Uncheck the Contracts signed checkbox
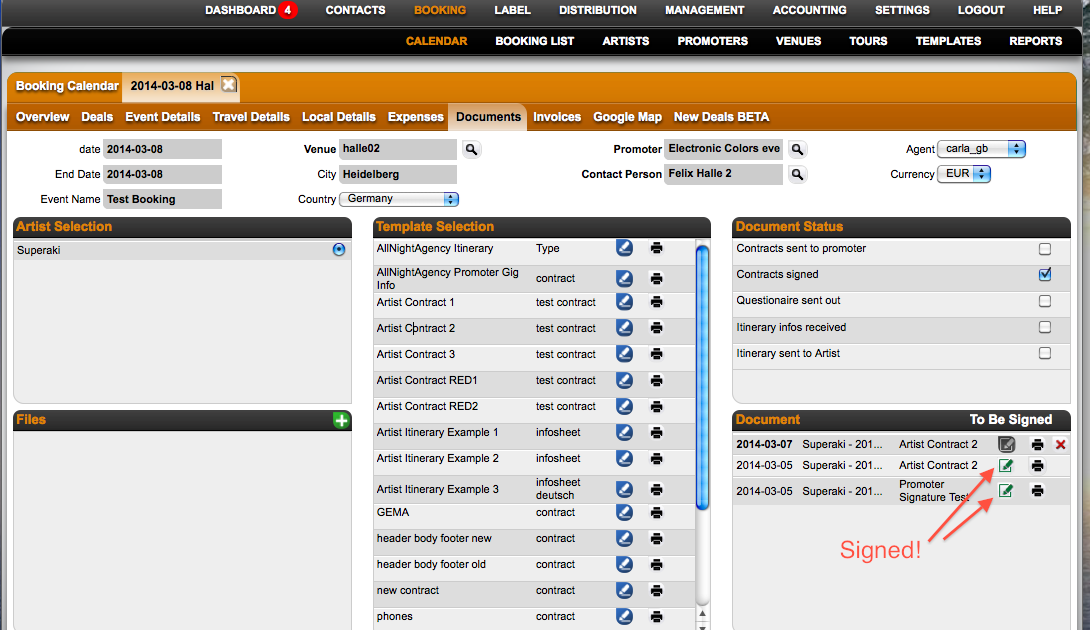The height and width of the screenshot is (630, 1090). click(x=1045, y=275)
